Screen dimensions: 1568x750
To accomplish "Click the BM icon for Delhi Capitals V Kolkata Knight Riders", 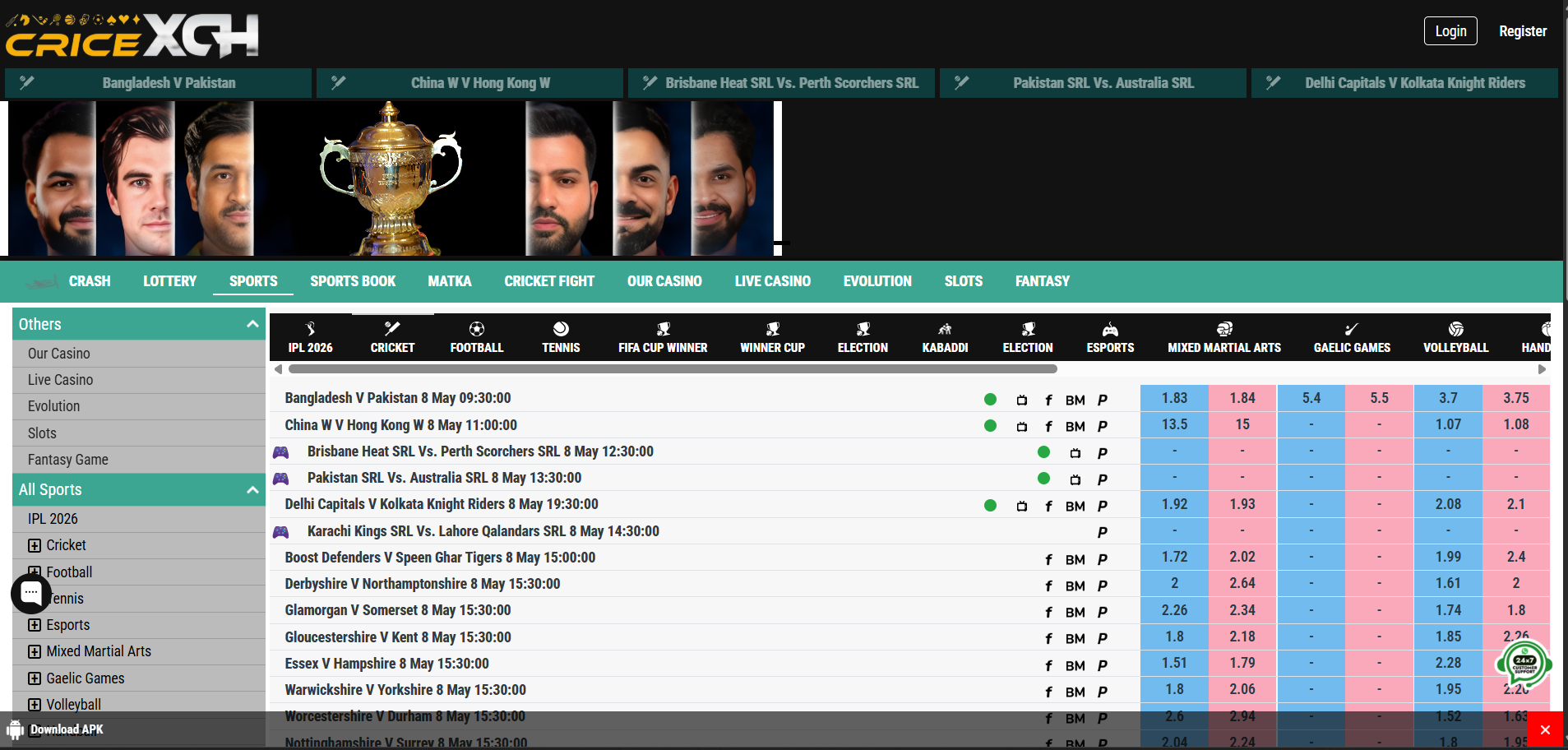I will click(1075, 506).
